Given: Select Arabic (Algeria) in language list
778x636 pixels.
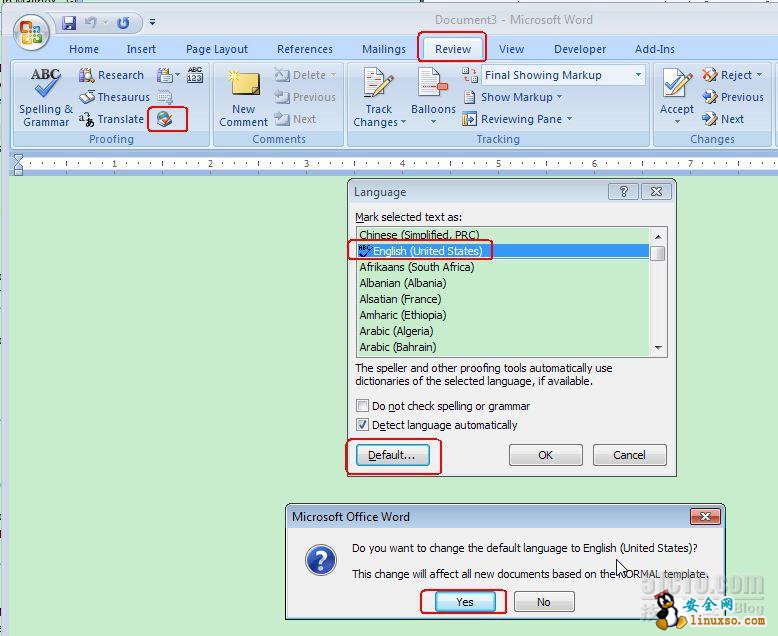Looking at the screenshot, I should [400, 331].
